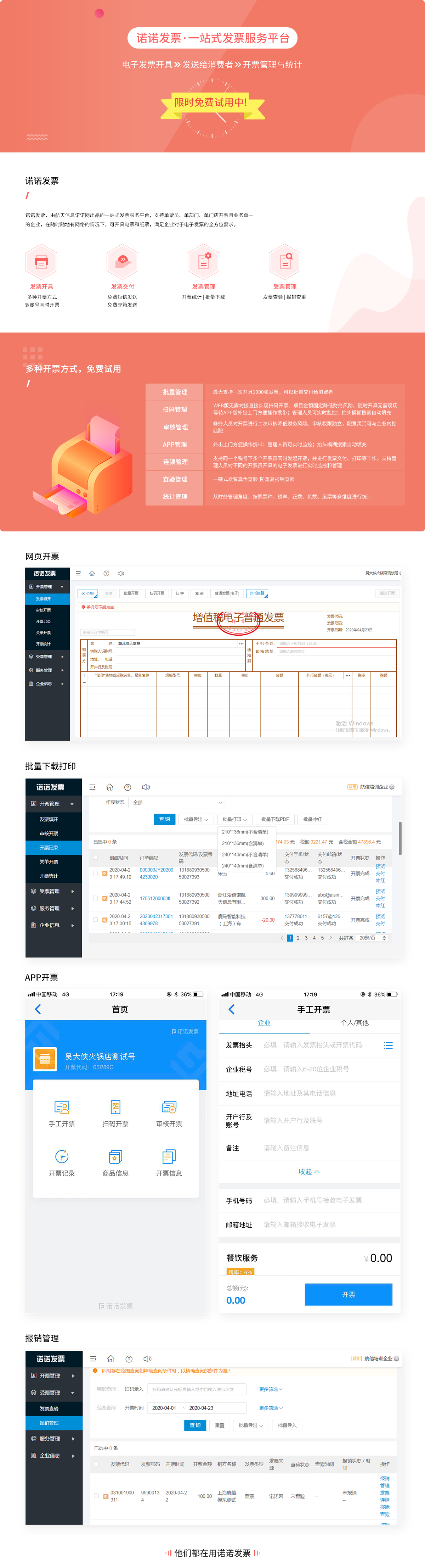Open help icon in 报销管理 header
This screenshot has width=425, height=1568.
tap(129, 1358)
